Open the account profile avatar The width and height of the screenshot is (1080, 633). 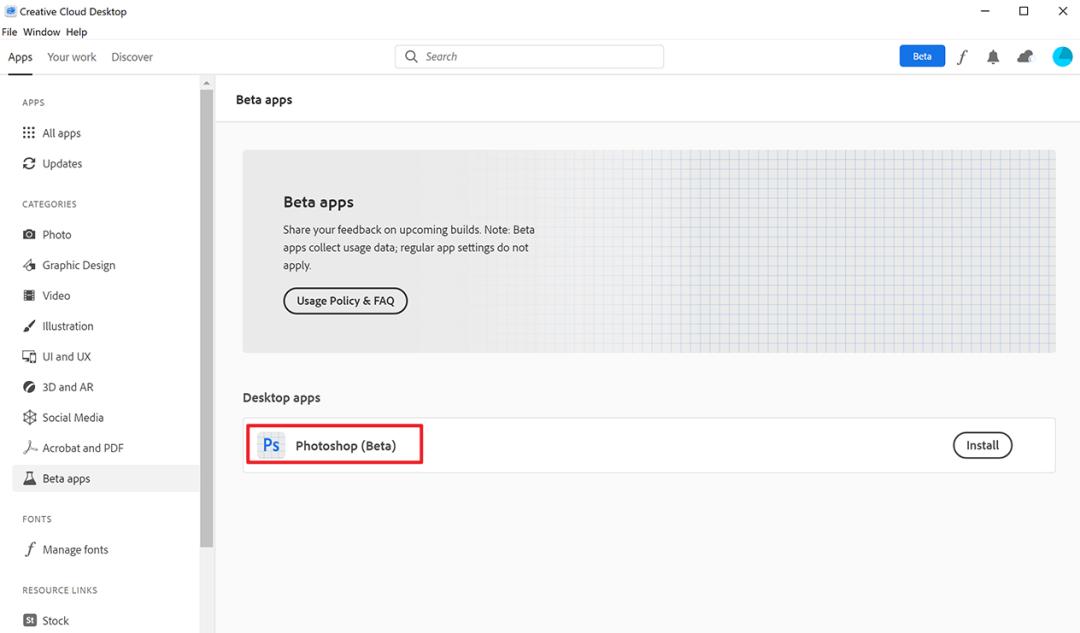coord(1062,57)
